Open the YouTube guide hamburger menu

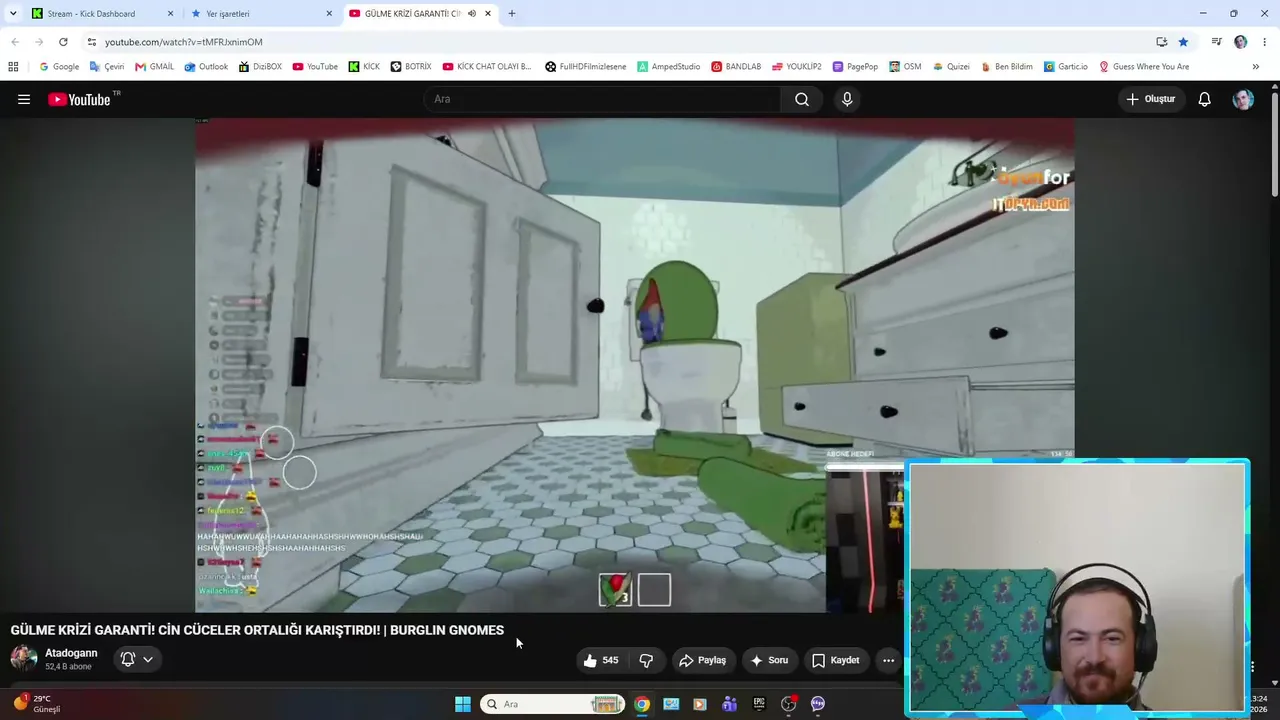(24, 99)
